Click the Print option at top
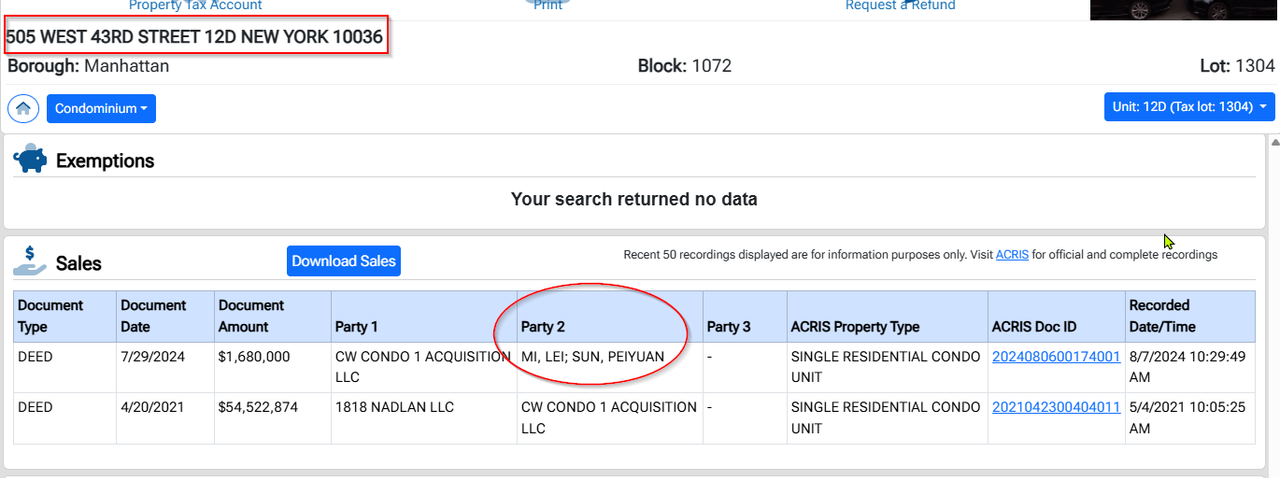Screen dimensions: 1280x478 click(548, 6)
